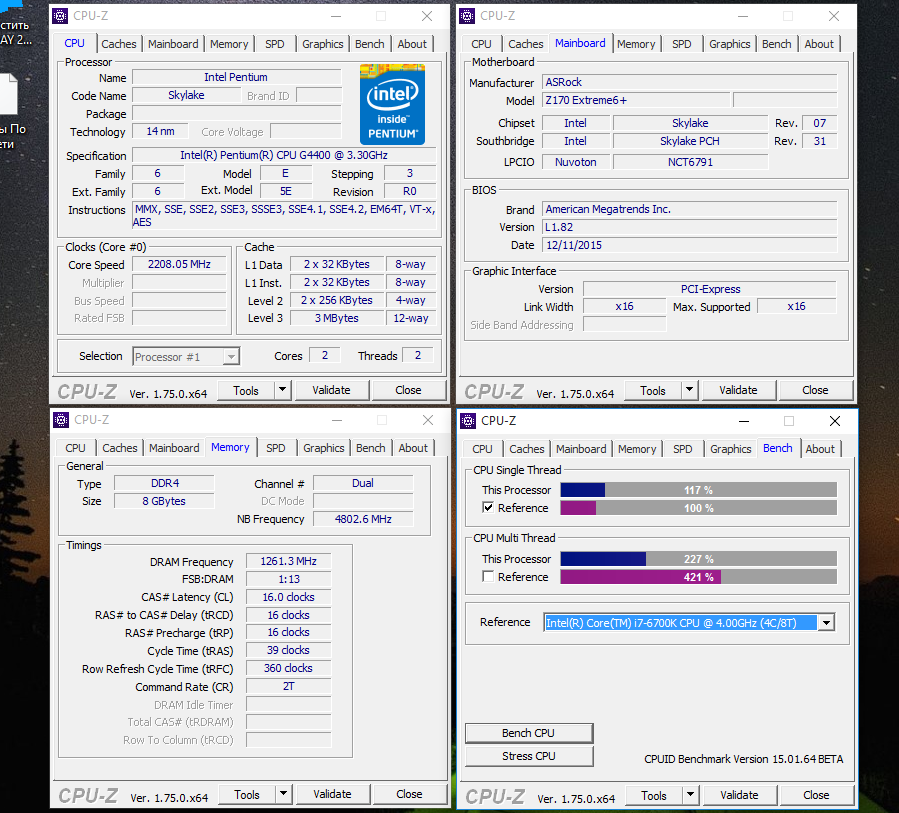Viewport: 899px width, 813px height.
Task: Click the DRAM Frequency 1261.3 MHz field
Action: (x=288, y=561)
